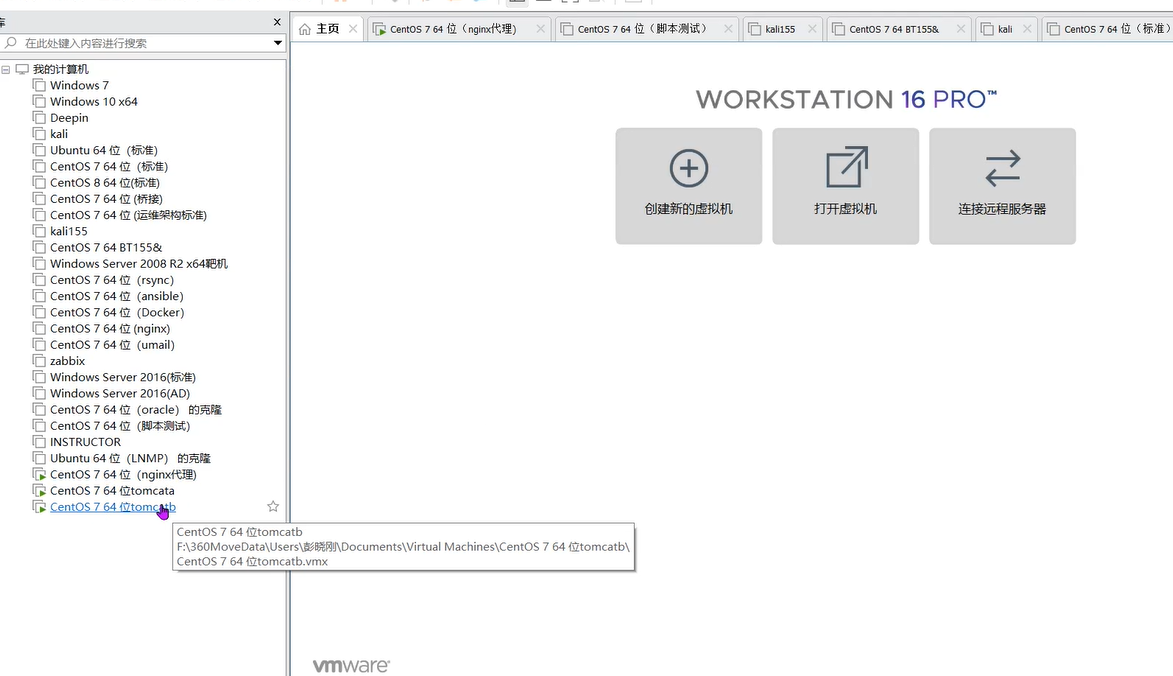
Task: Select CentOS 8 64 位(标准) entry
Action: click(105, 182)
